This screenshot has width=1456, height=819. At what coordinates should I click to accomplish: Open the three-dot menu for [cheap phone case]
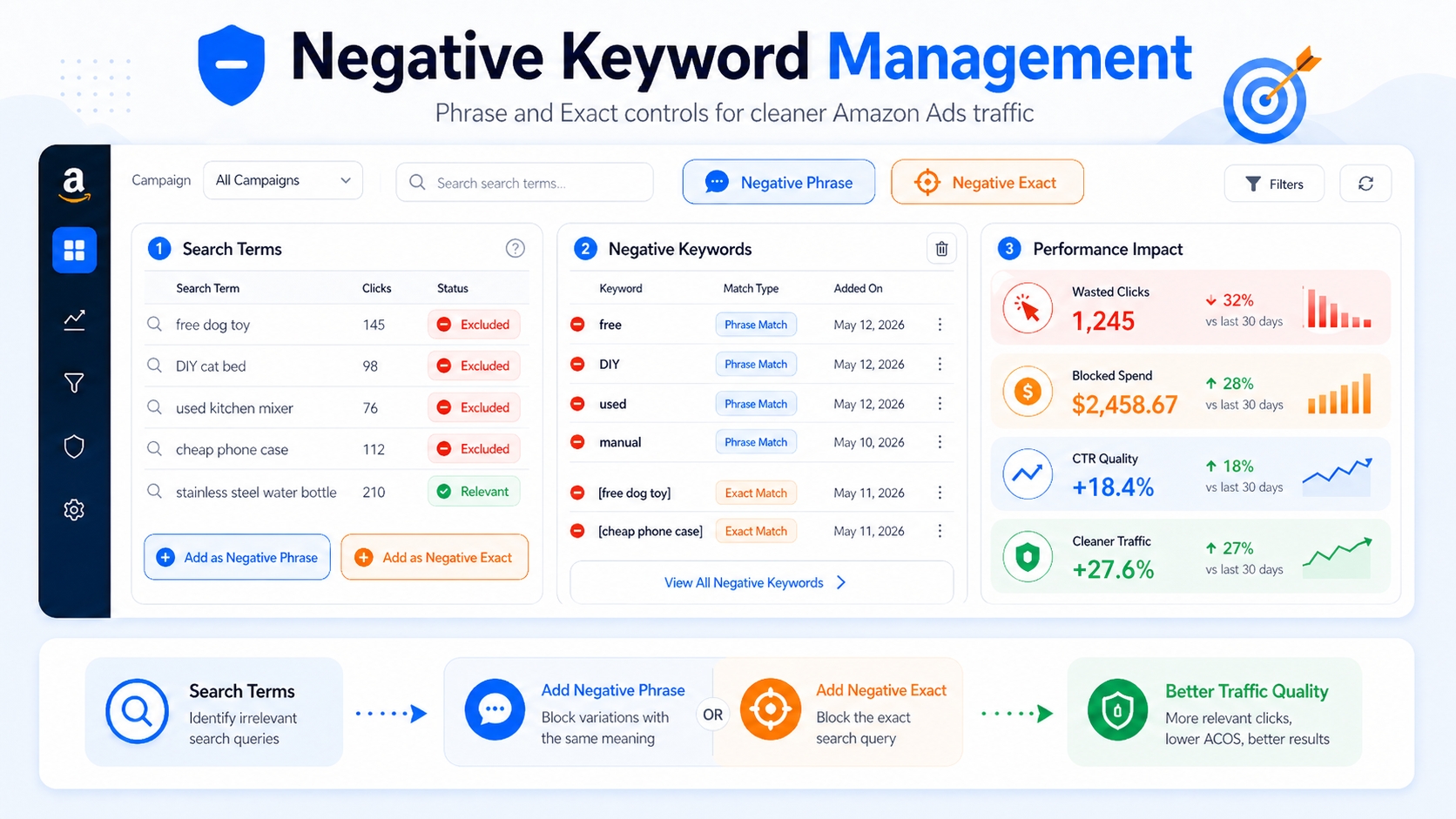point(940,530)
